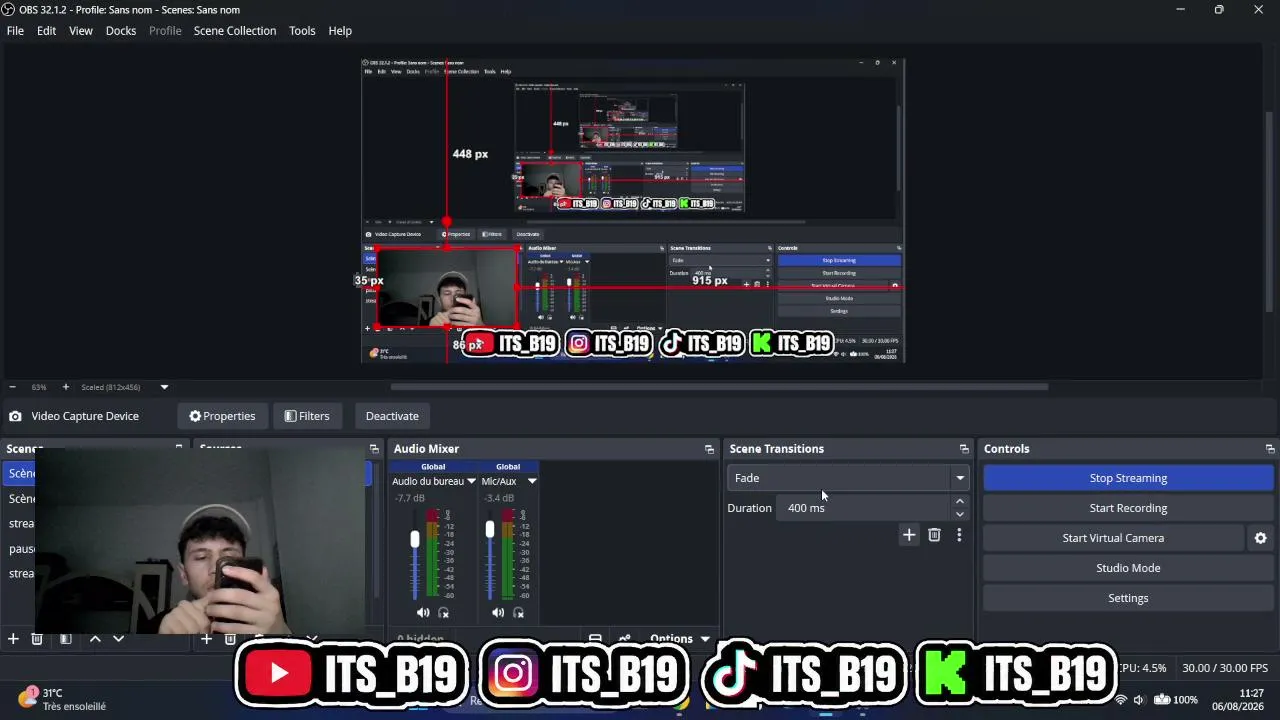Click the program preview canvas
The width and height of the screenshot is (1280, 720).
pyautogui.click(x=633, y=210)
